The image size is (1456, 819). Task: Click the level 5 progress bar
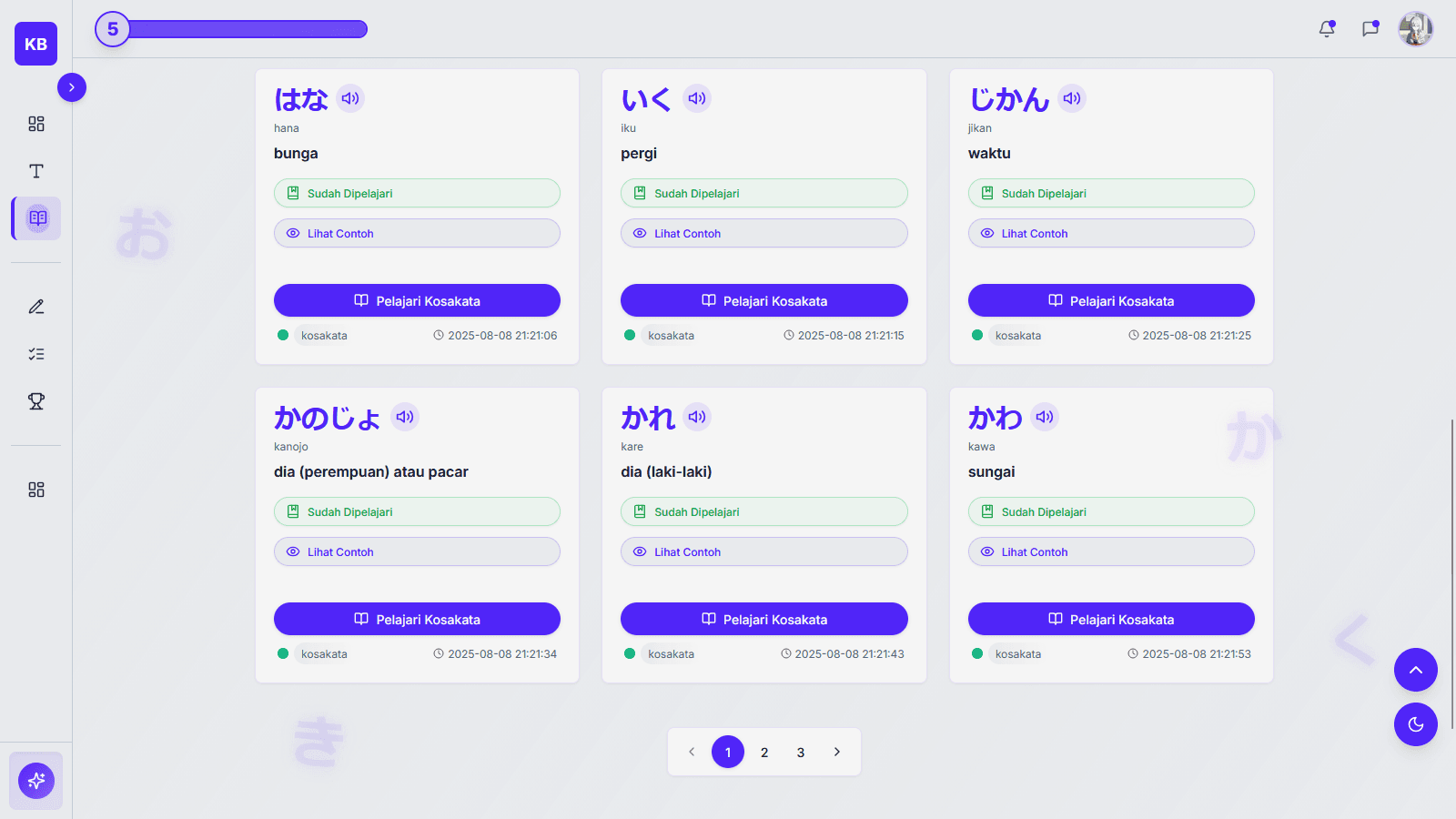tap(248, 29)
